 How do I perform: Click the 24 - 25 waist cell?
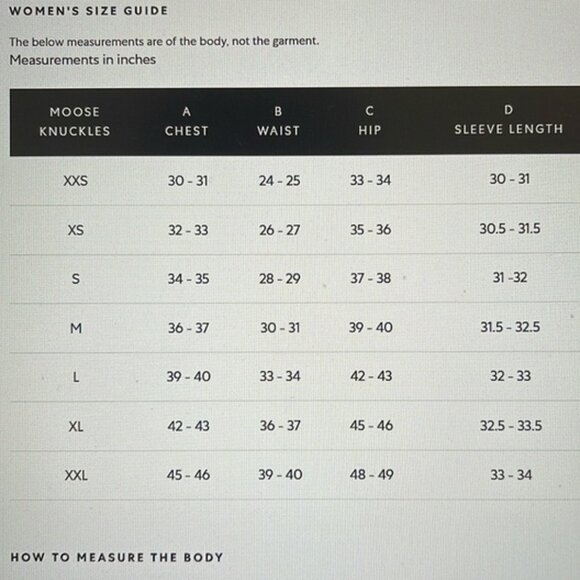coord(279,181)
